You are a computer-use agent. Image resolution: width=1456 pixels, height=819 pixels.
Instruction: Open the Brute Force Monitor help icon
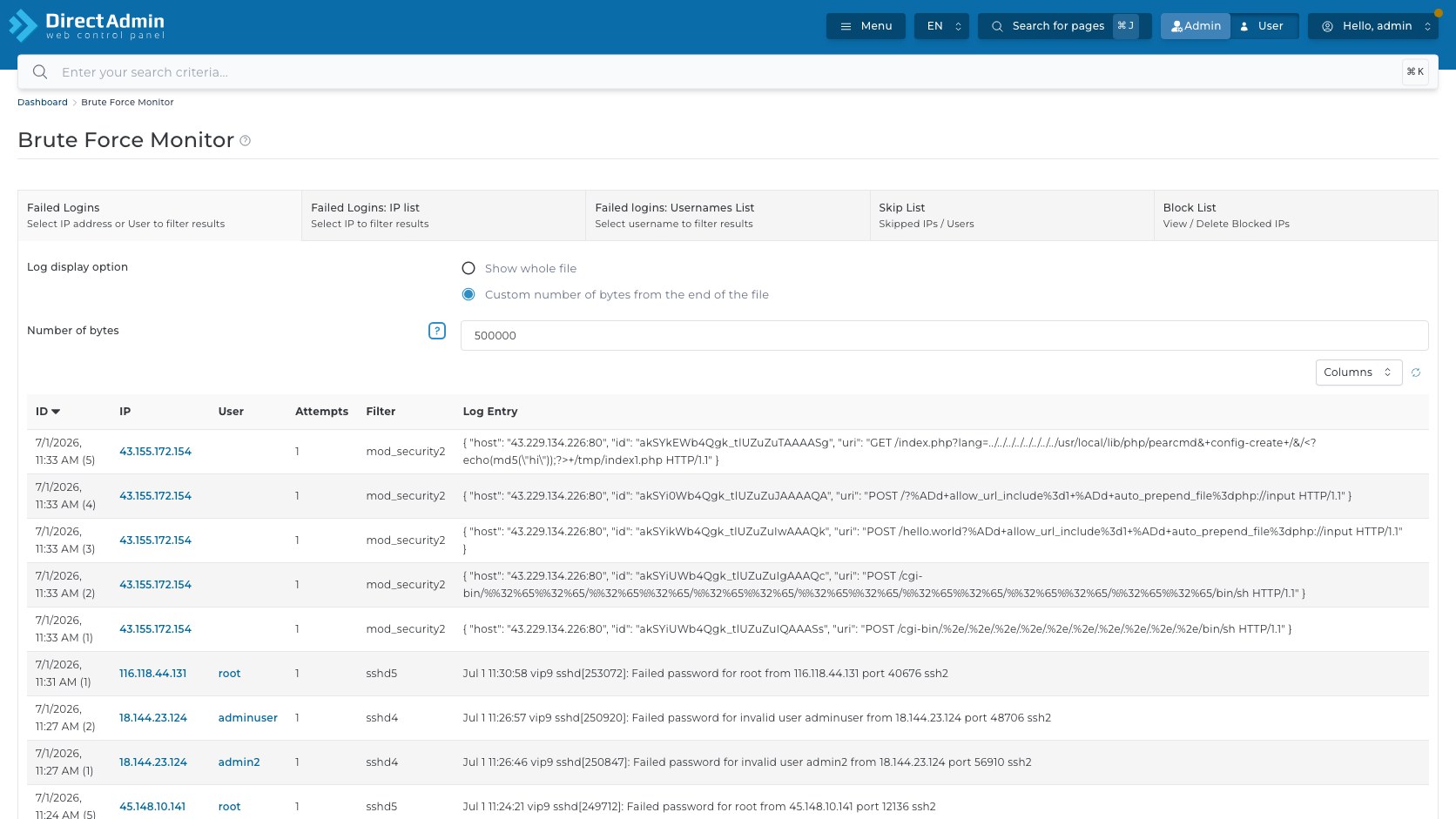(246, 140)
